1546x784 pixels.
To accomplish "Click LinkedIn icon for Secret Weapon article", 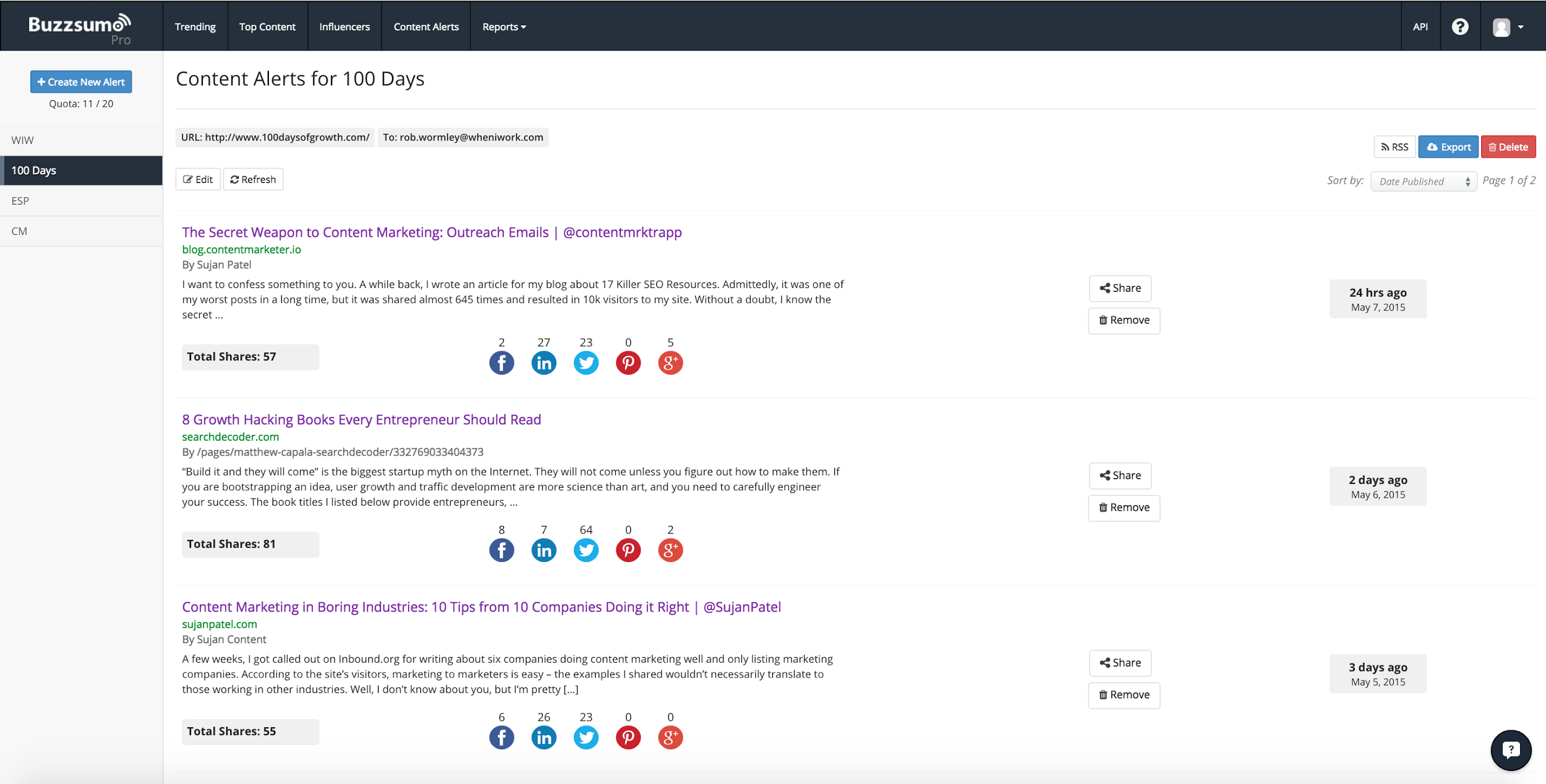I will (544, 363).
